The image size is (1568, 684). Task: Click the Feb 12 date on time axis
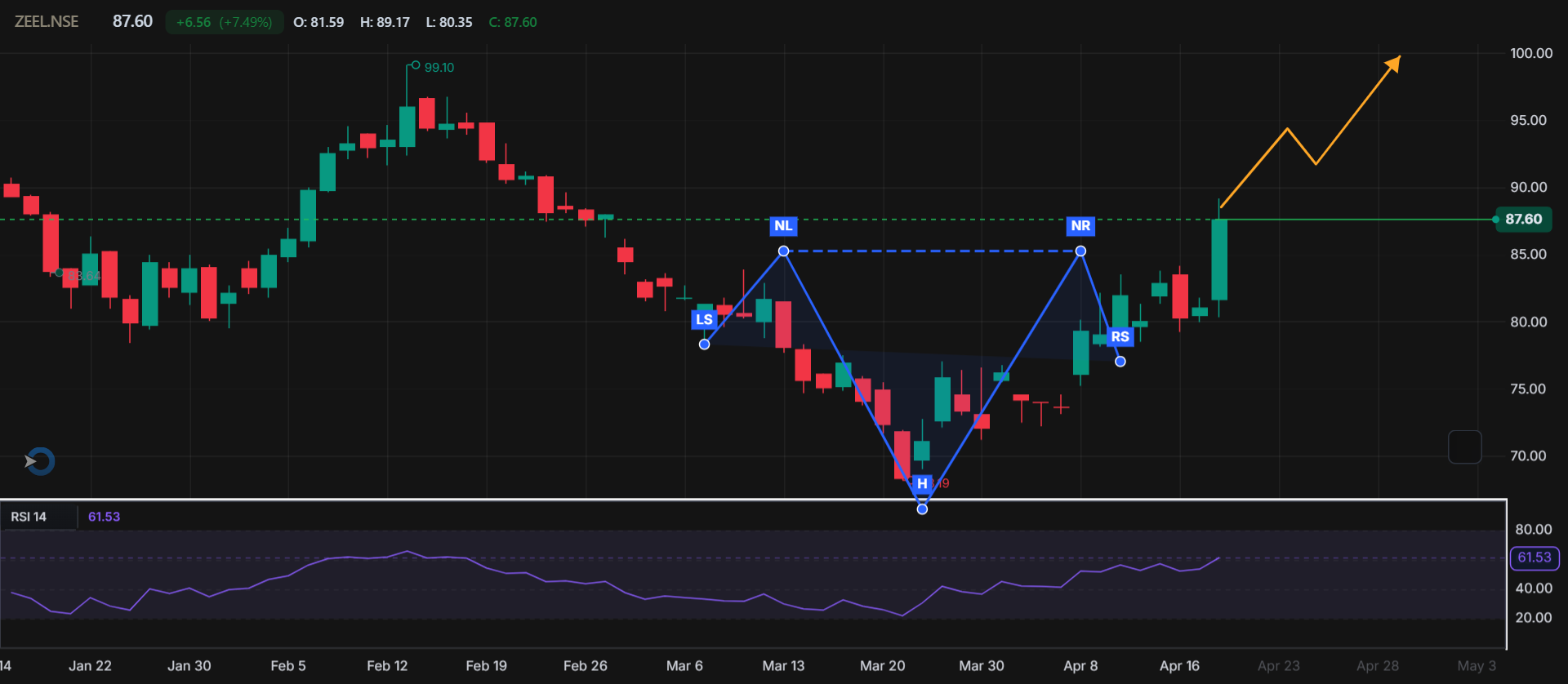click(x=387, y=666)
